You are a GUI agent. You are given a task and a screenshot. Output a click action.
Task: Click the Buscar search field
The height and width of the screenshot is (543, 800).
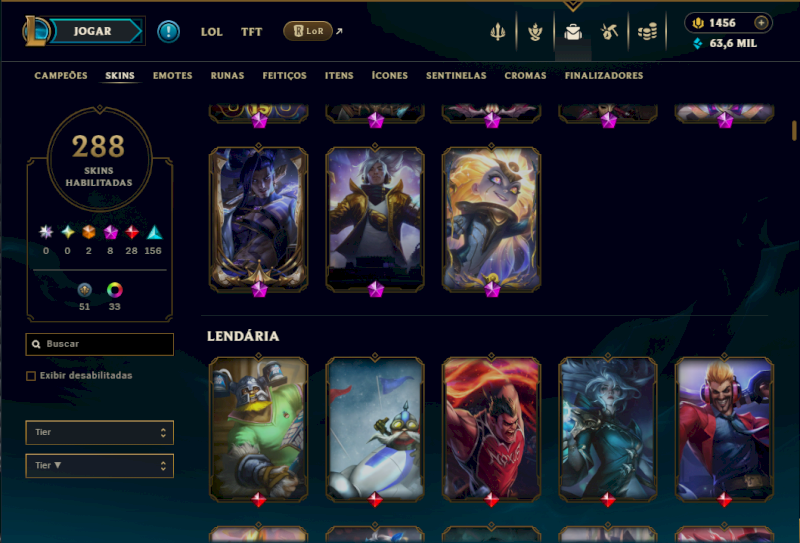(x=99, y=344)
